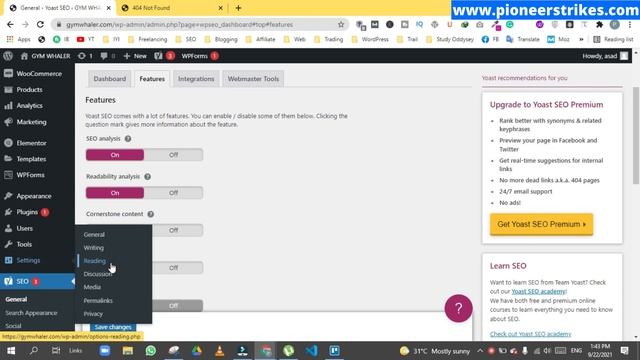Open Blogging bookmark folder
This screenshot has width=640, height=360.
click(221, 39)
